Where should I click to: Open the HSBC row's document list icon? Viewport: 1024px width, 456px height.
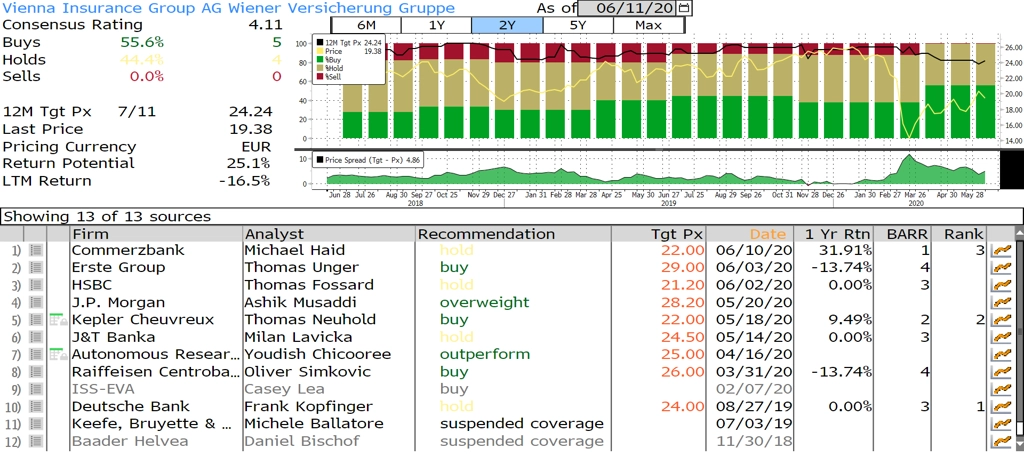[x=36, y=285]
